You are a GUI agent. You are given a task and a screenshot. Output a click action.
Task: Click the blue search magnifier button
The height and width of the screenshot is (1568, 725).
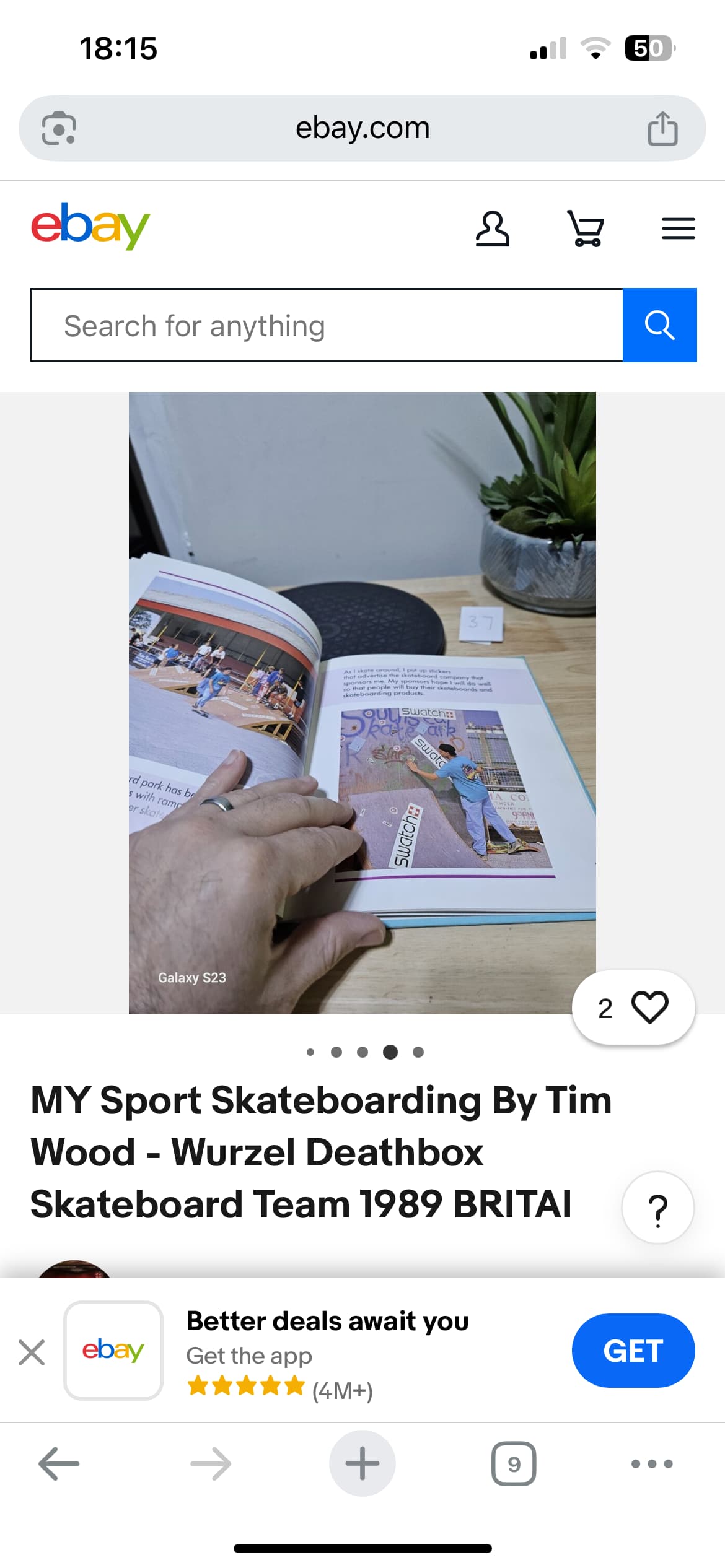(660, 325)
